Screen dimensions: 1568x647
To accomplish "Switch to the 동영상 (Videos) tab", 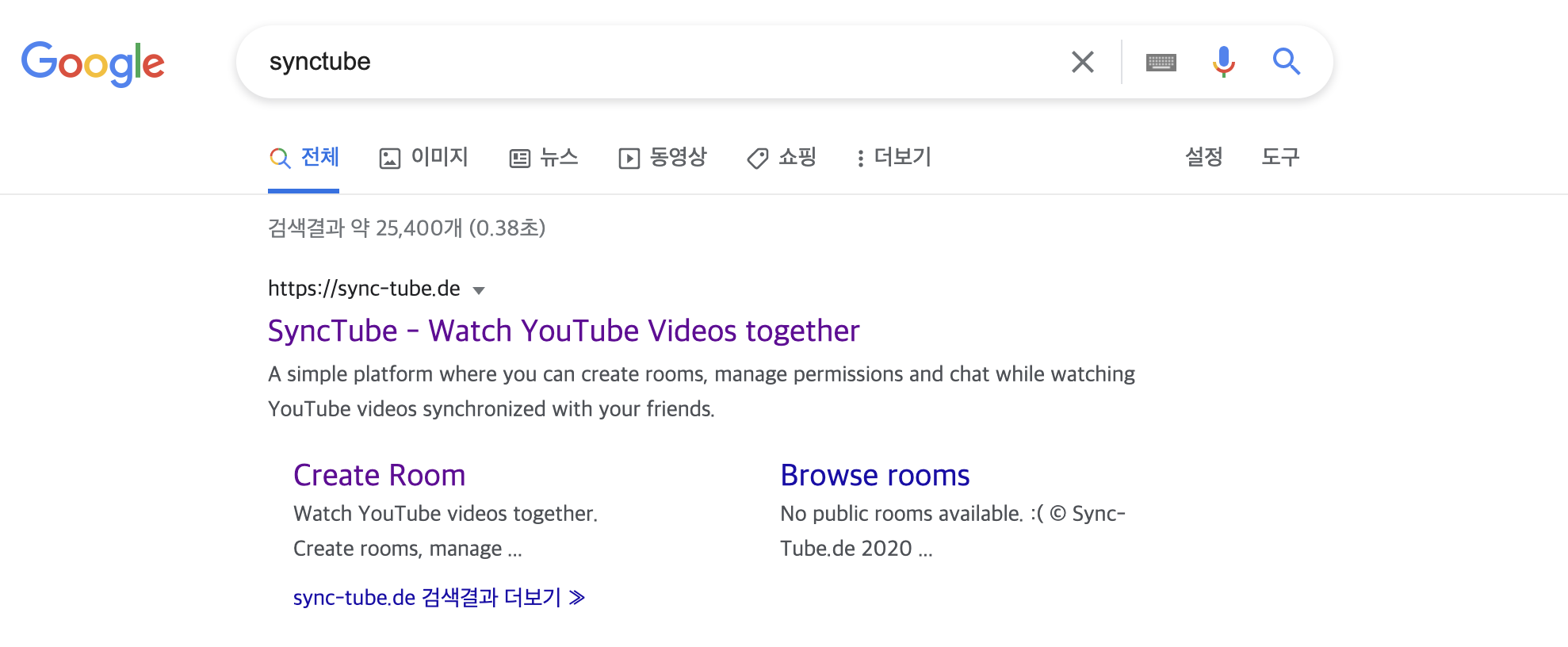I will tap(663, 158).
